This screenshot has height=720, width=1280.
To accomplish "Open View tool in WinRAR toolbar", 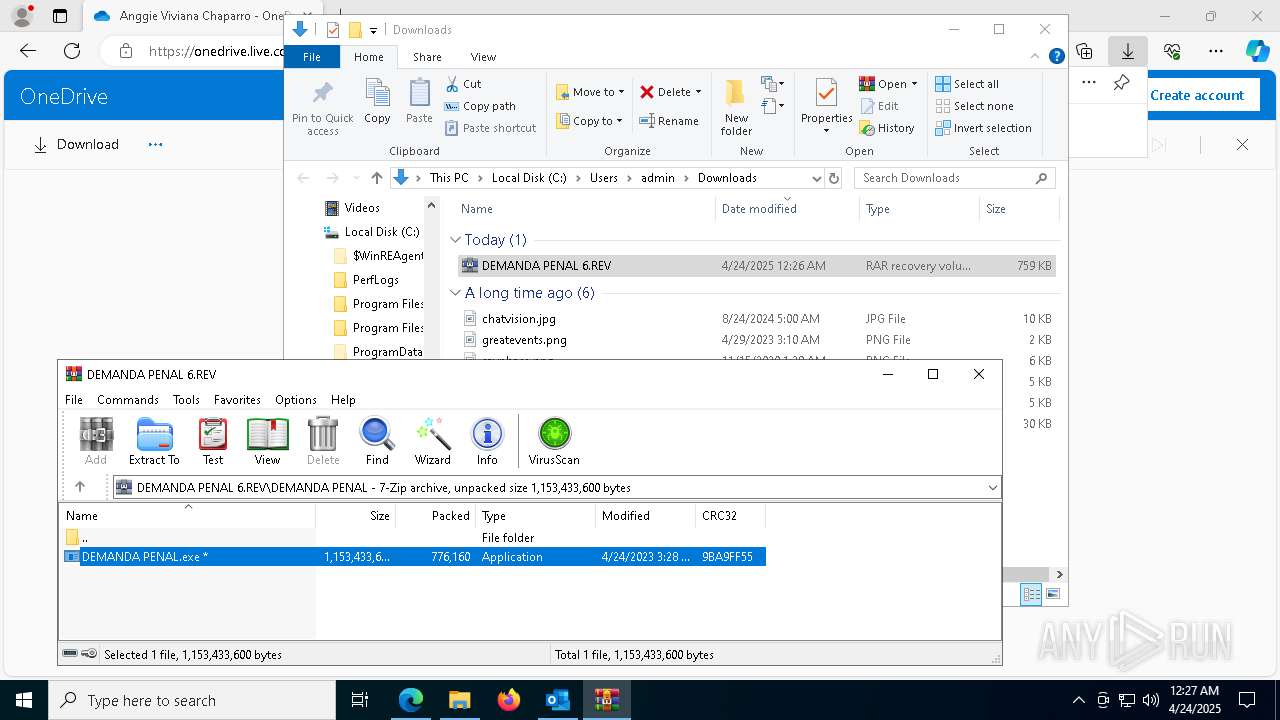I will click(267, 441).
